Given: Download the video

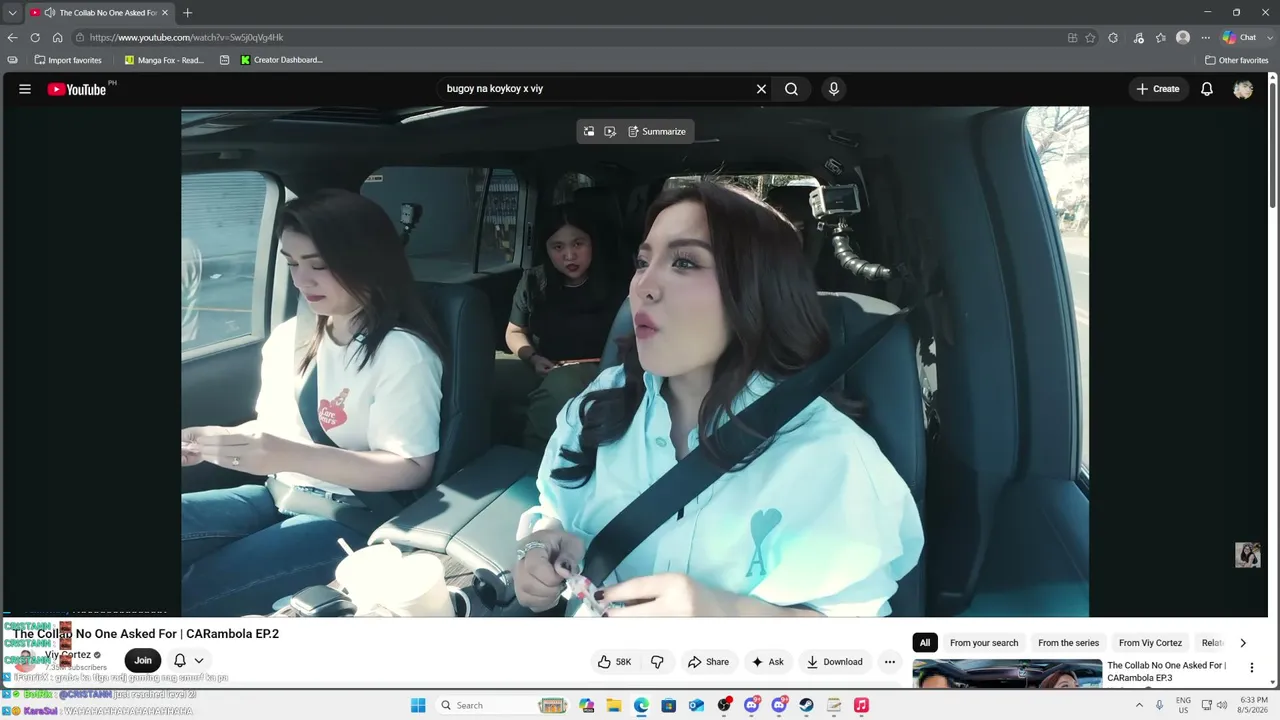Looking at the screenshot, I should [x=835, y=662].
